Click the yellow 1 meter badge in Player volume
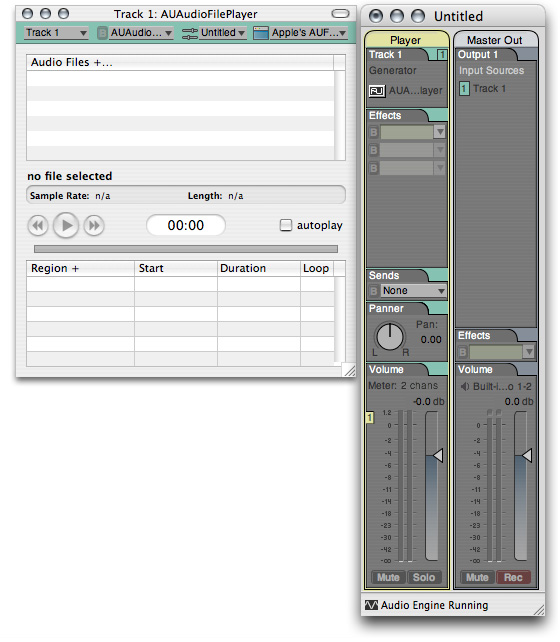560x642 pixels. pyautogui.click(x=370, y=418)
